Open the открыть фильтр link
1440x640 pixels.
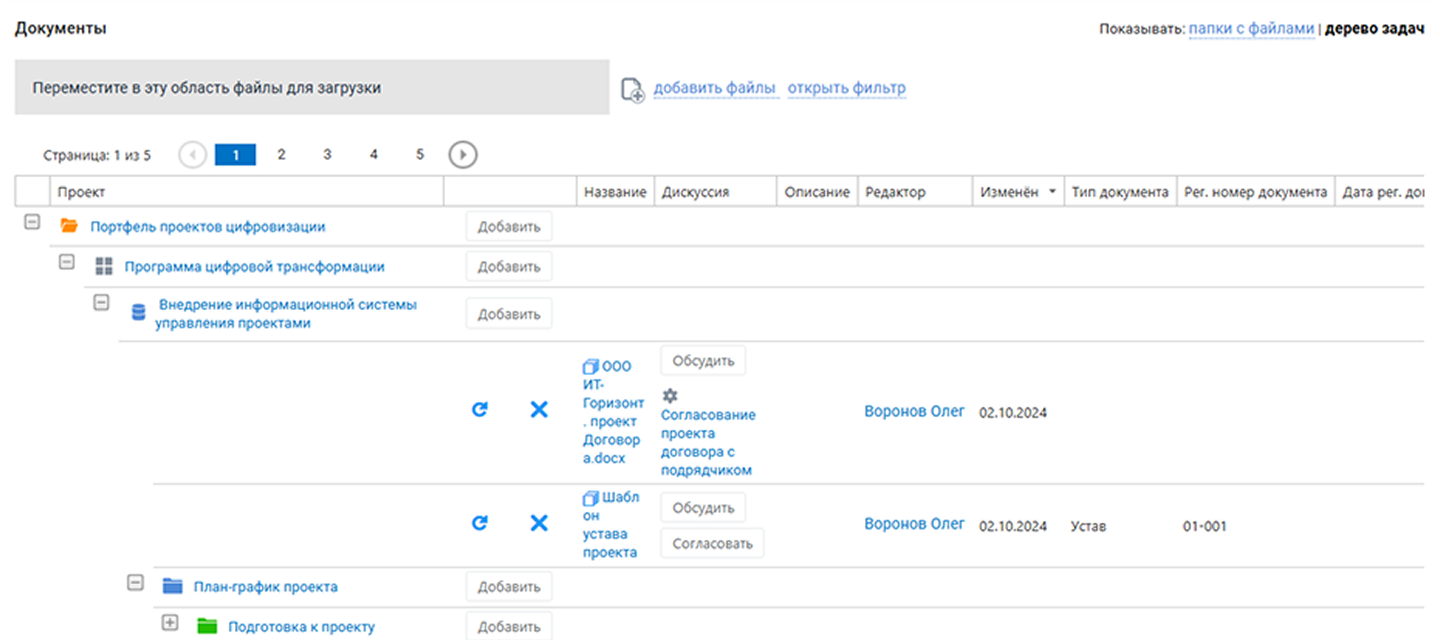(846, 88)
